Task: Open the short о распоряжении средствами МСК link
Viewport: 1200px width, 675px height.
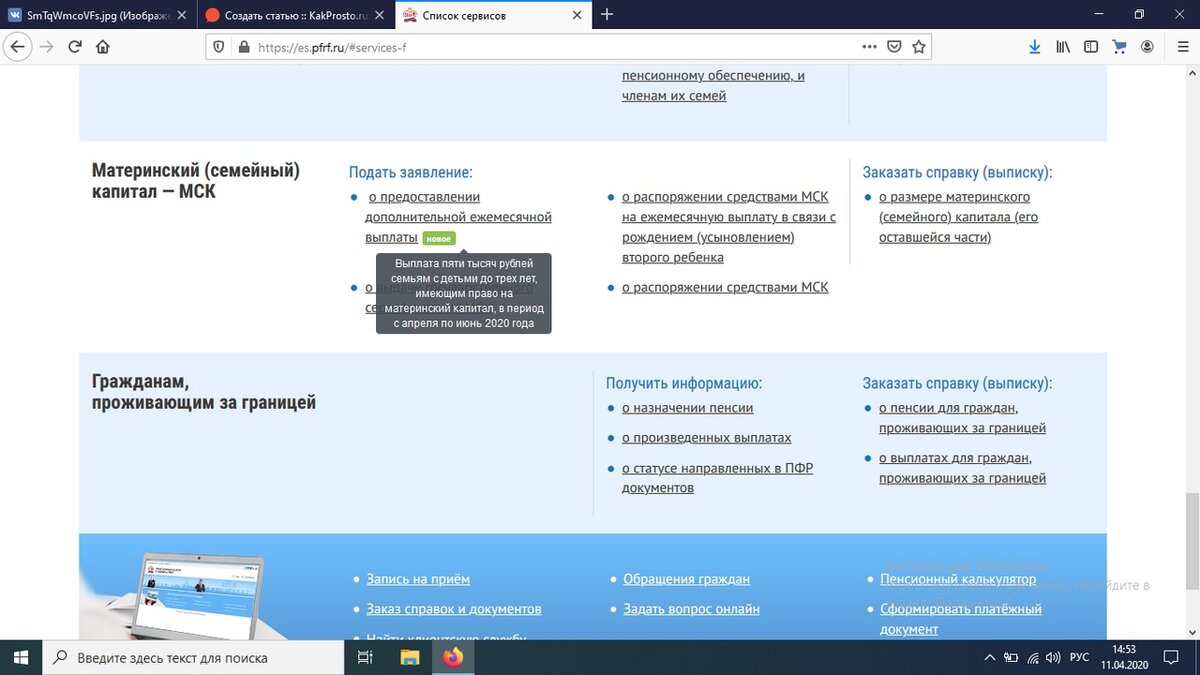Action: pos(725,287)
